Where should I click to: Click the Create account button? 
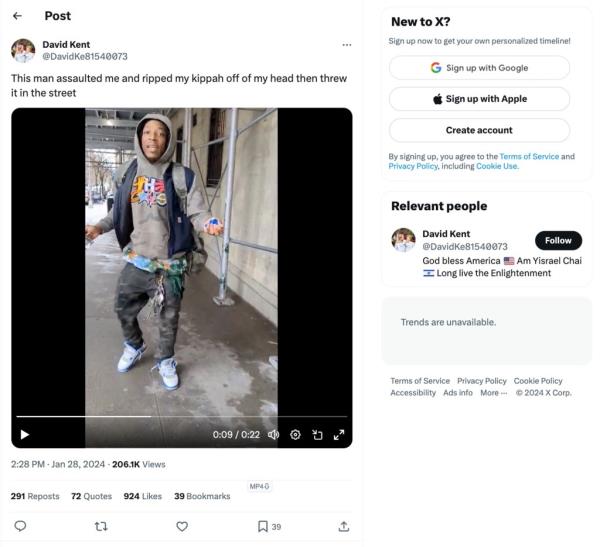479,130
